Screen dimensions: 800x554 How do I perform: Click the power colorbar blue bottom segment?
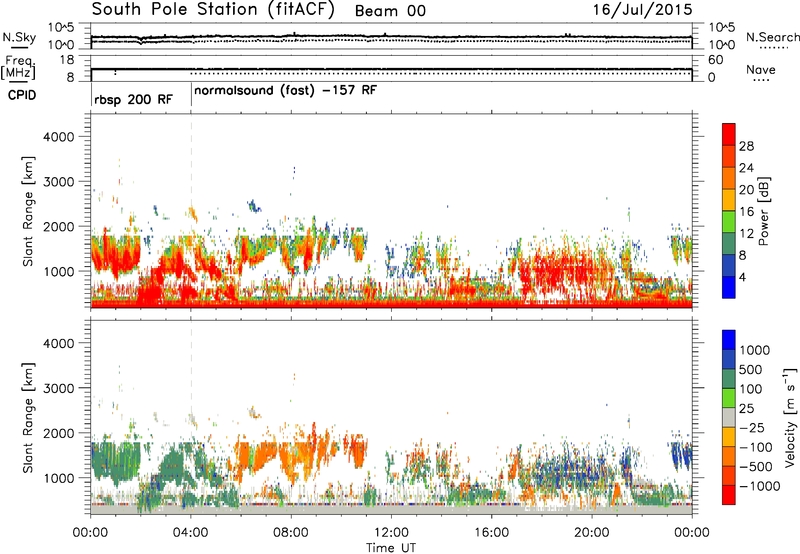click(x=729, y=287)
